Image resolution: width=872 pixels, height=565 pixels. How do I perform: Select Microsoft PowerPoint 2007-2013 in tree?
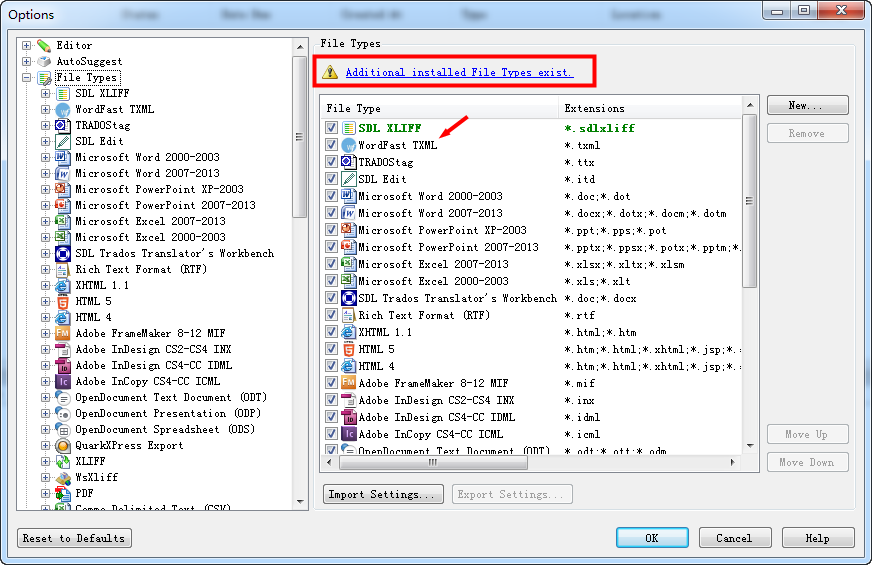click(x=165, y=205)
